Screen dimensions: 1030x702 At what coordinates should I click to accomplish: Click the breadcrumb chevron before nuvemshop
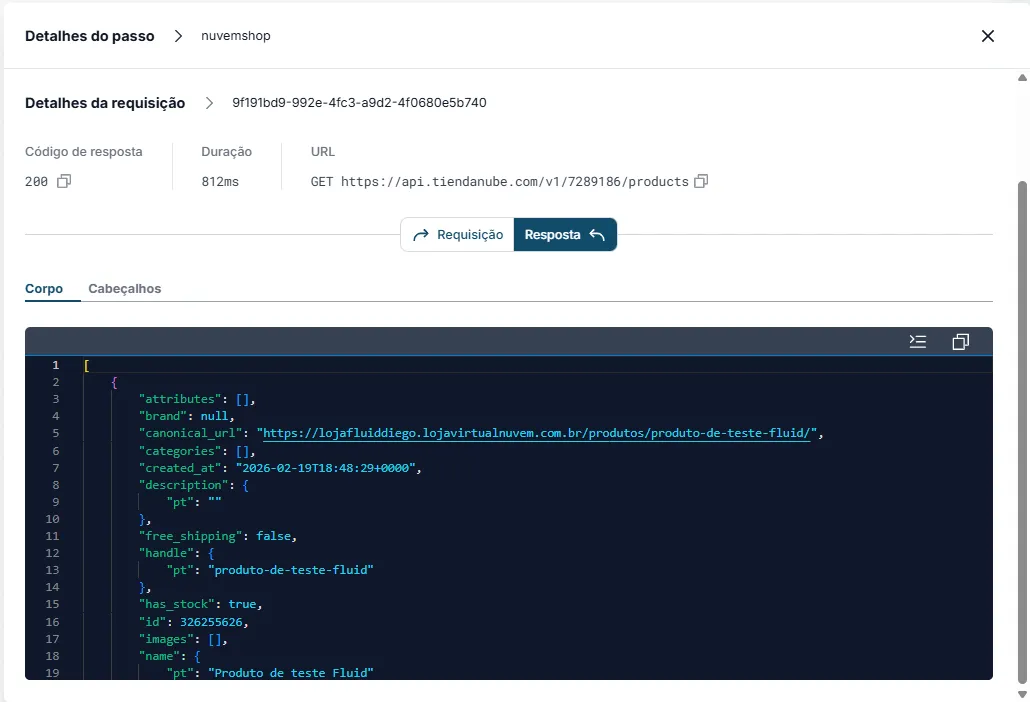click(x=178, y=36)
